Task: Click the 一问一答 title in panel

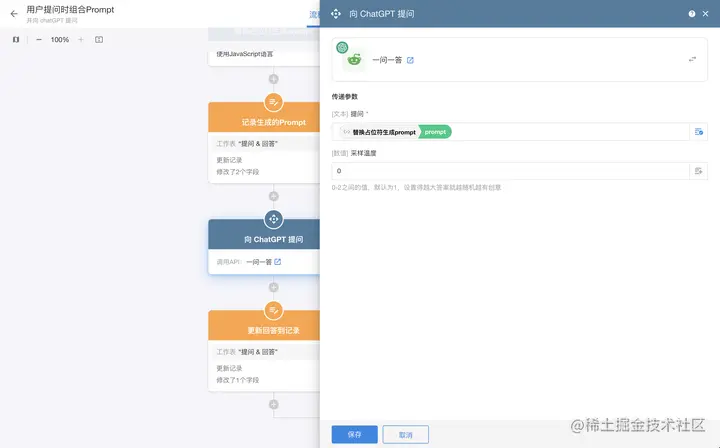Action: (x=387, y=60)
